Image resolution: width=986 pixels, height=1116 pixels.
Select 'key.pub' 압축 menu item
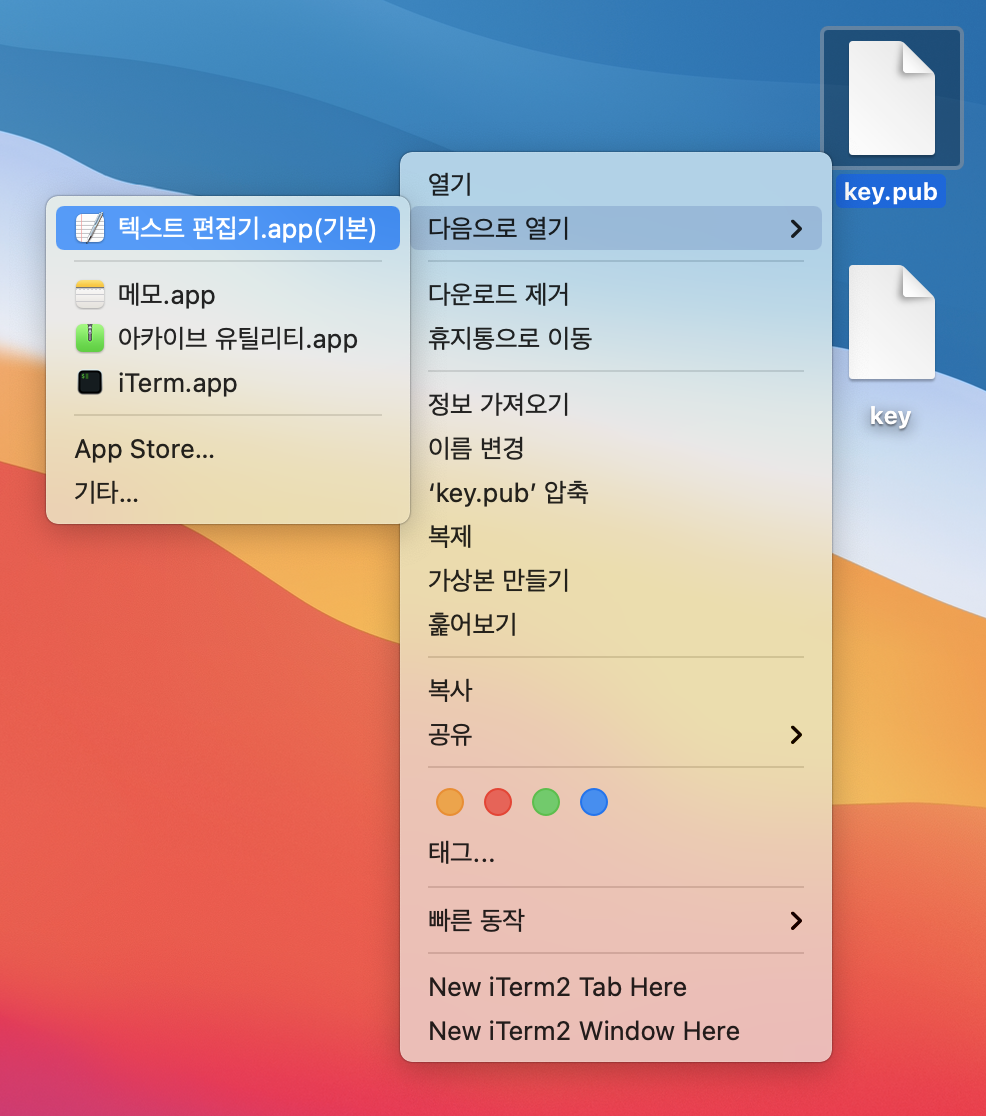point(616,493)
